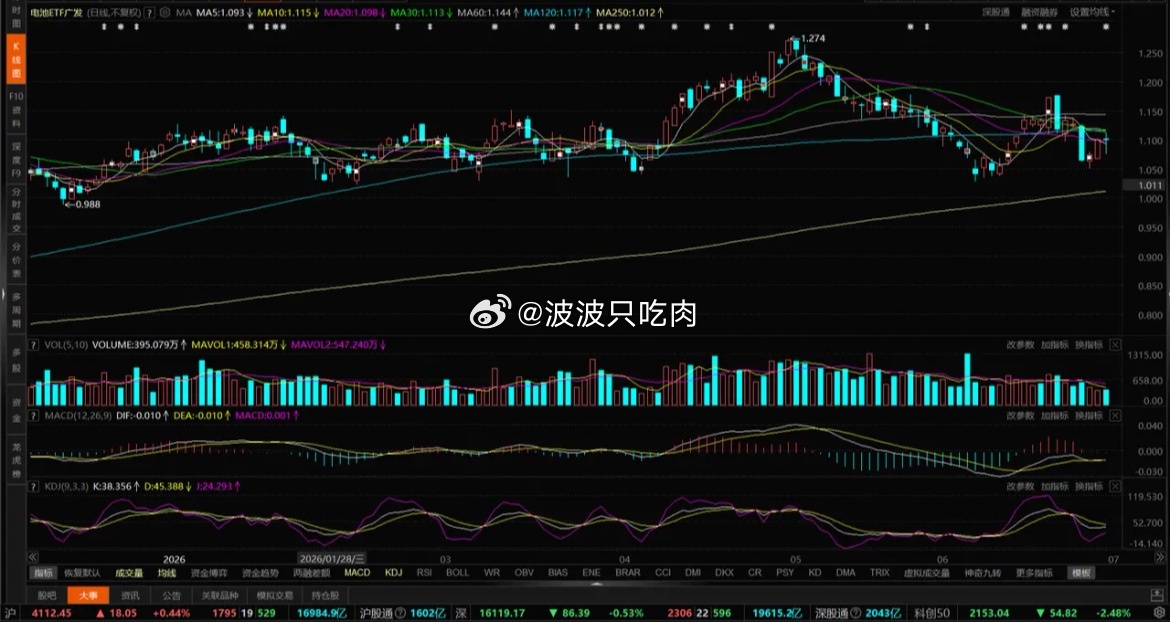Select the TRIX indicator
1170x622 pixels.
click(x=880, y=573)
